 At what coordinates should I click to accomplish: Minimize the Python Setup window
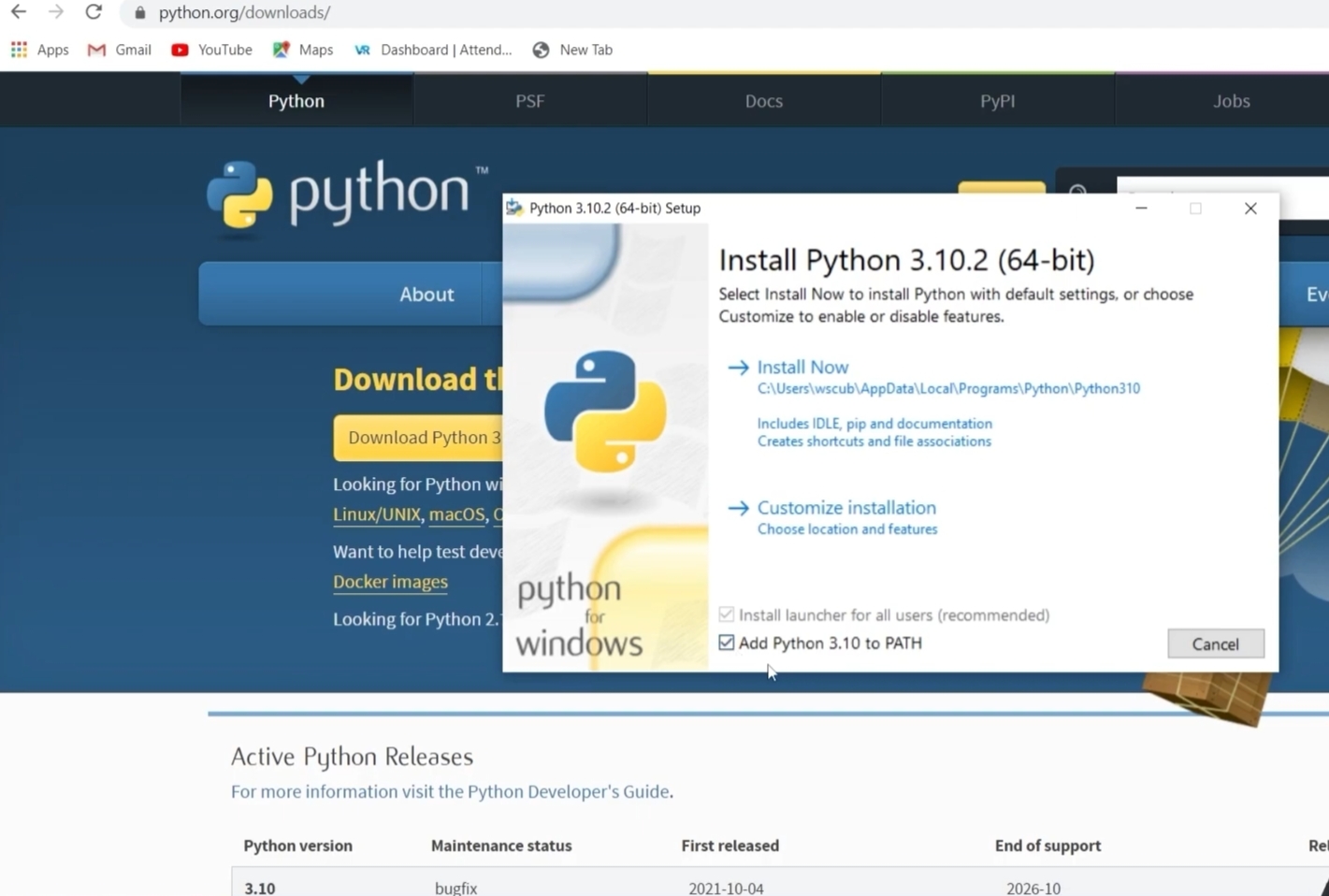(1141, 208)
